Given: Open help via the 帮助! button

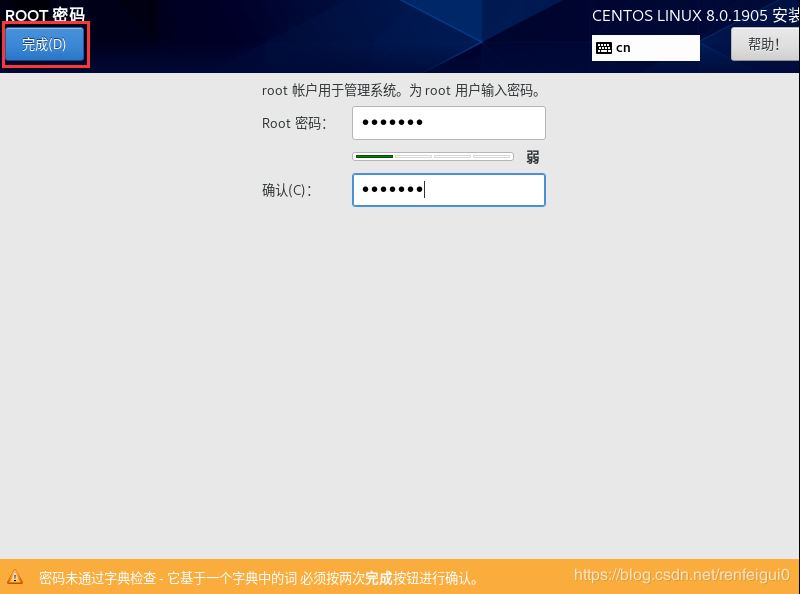Looking at the screenshot, I should [764, 45].
